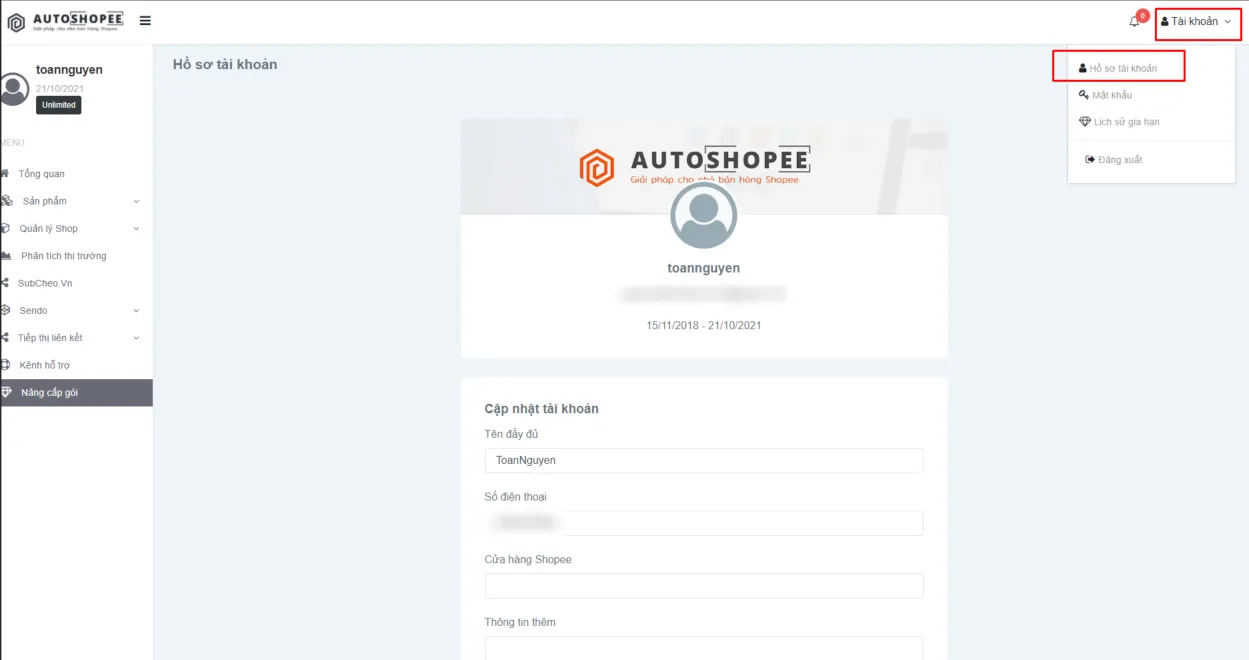Click the diamond icon next to Lịch sử gia hạn
Image resolution: width=1249 pixels, height=660 pixels.
pyautogui.click(x=1085, y=122)
